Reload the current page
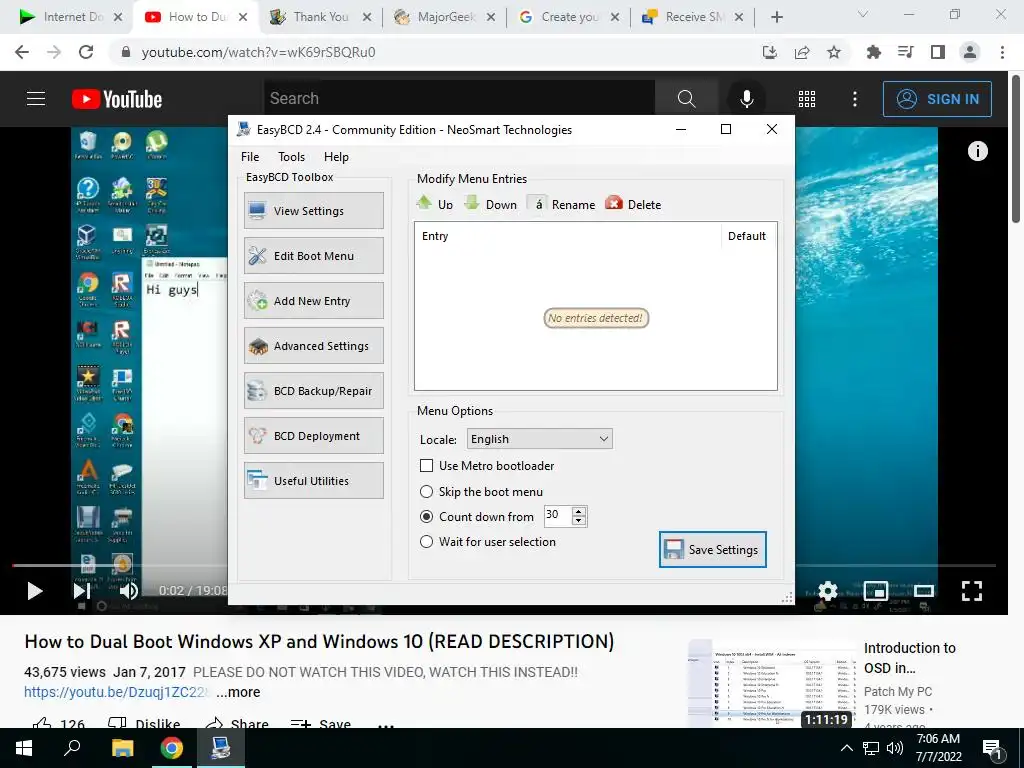The image size is (1024, 768). pyautogui.click(x=86, y=52)
